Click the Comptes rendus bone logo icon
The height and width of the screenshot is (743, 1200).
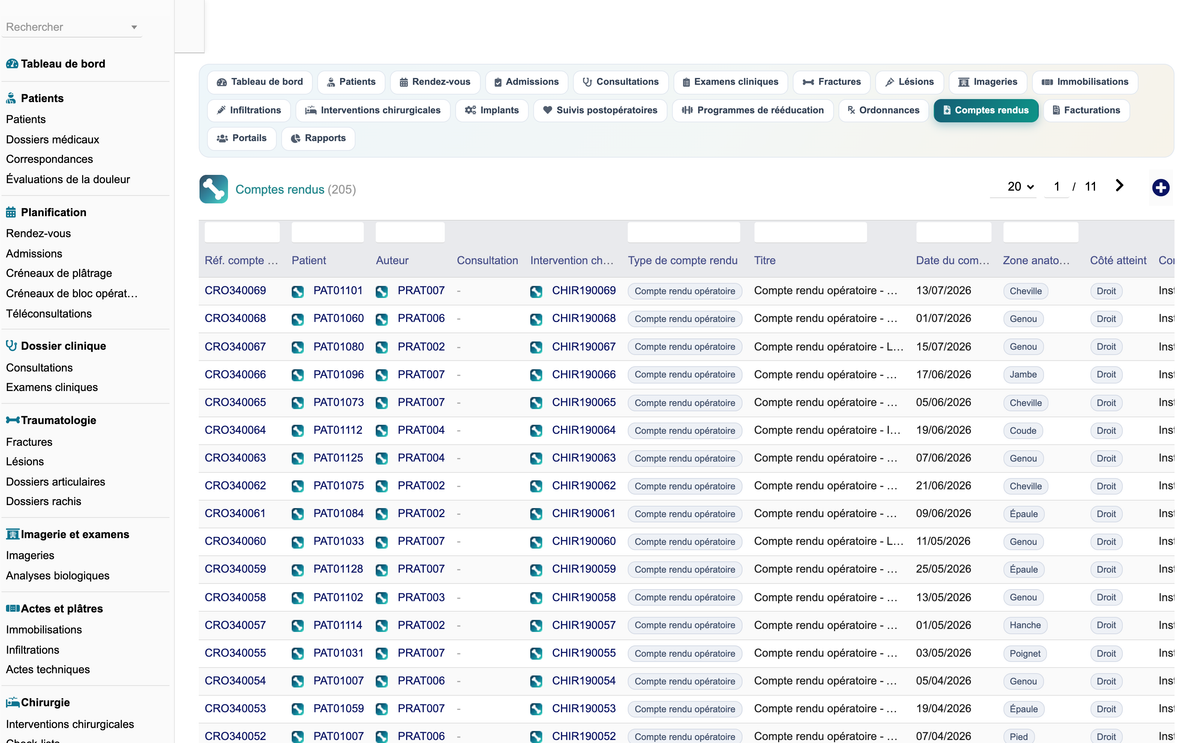[213, 189]
